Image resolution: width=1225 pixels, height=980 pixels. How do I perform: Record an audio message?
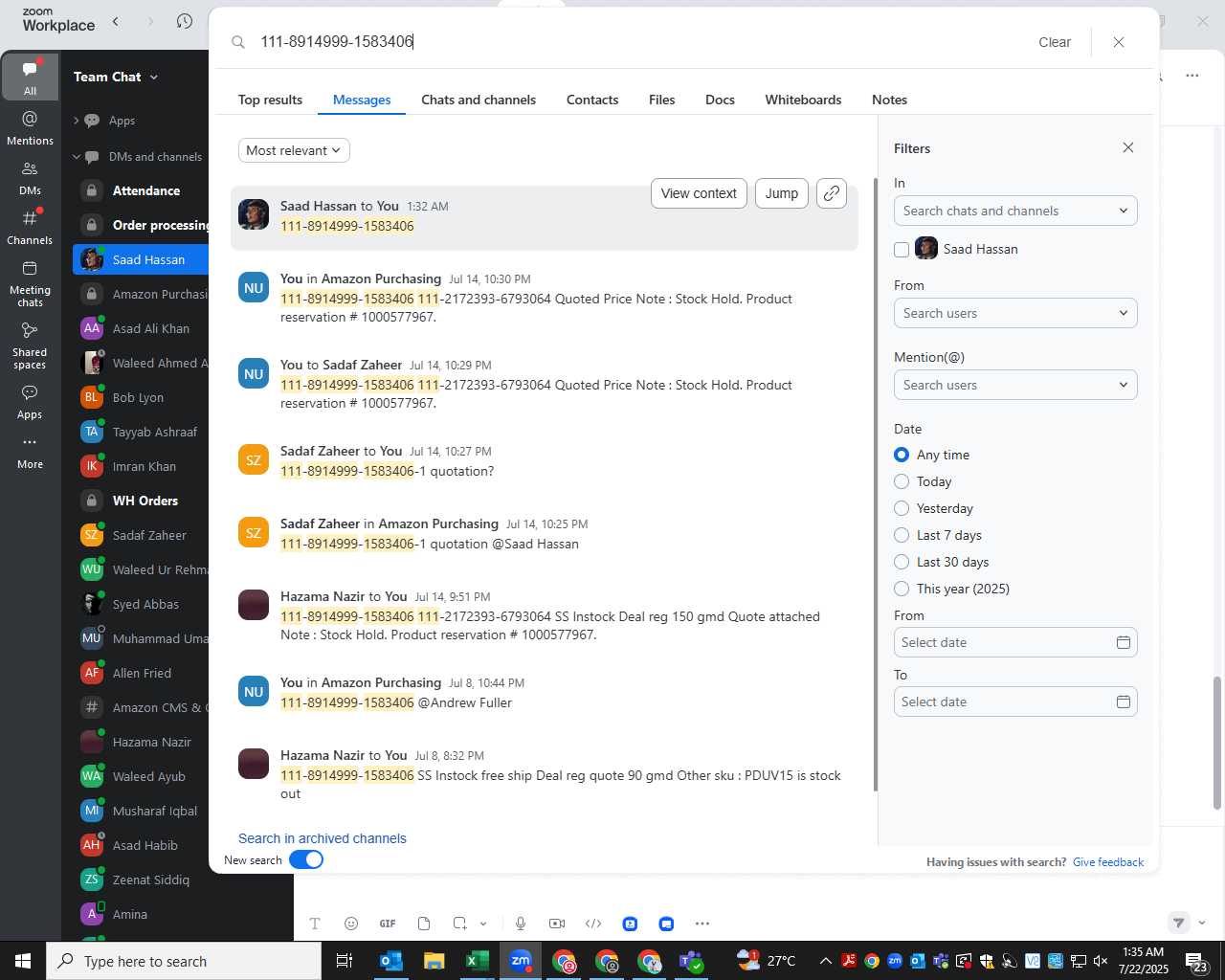click(x=521, y=924)
